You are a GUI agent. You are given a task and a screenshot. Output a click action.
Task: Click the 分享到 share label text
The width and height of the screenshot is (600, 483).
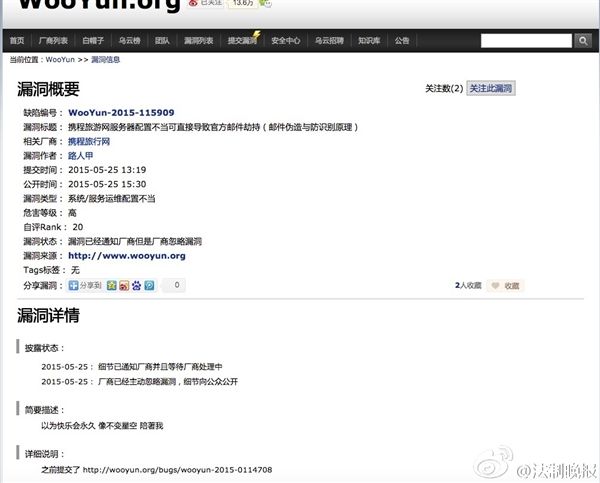[x=91, y=285]
